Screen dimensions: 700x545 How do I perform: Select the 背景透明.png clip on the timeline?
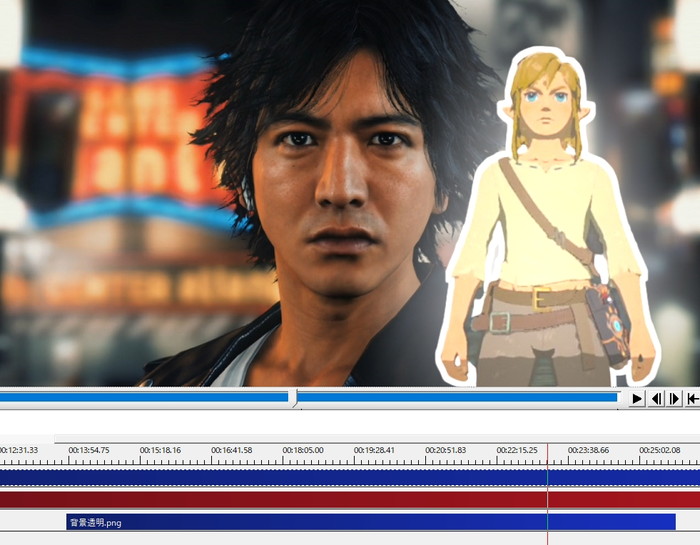(371, 522)
